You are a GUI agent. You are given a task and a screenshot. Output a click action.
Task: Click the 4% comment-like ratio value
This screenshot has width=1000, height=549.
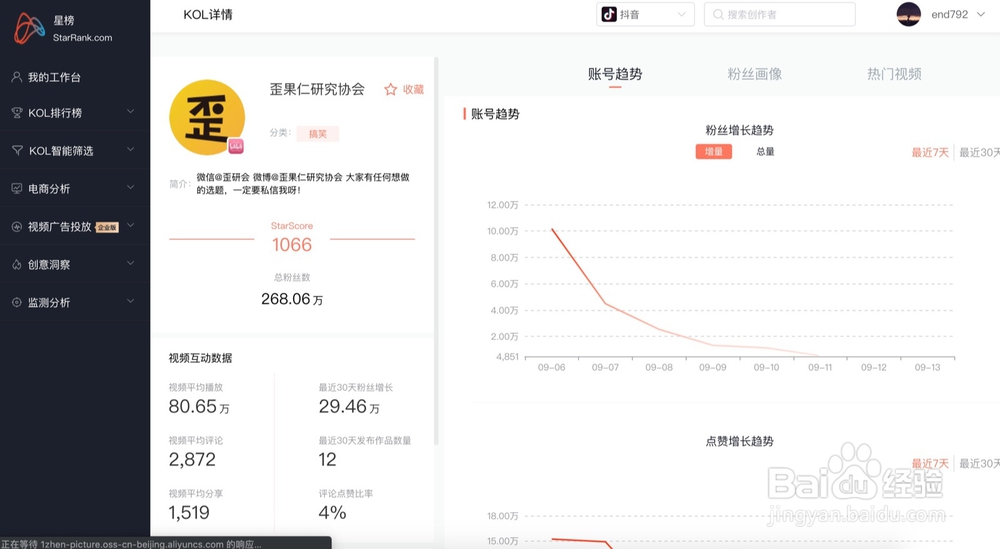(x=332, y=513)
